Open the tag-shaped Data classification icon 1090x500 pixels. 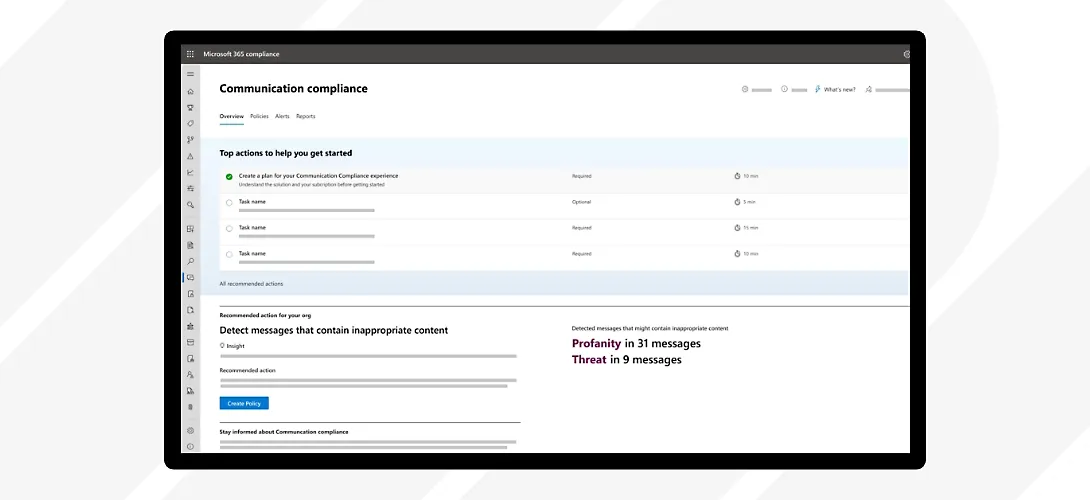190,124
